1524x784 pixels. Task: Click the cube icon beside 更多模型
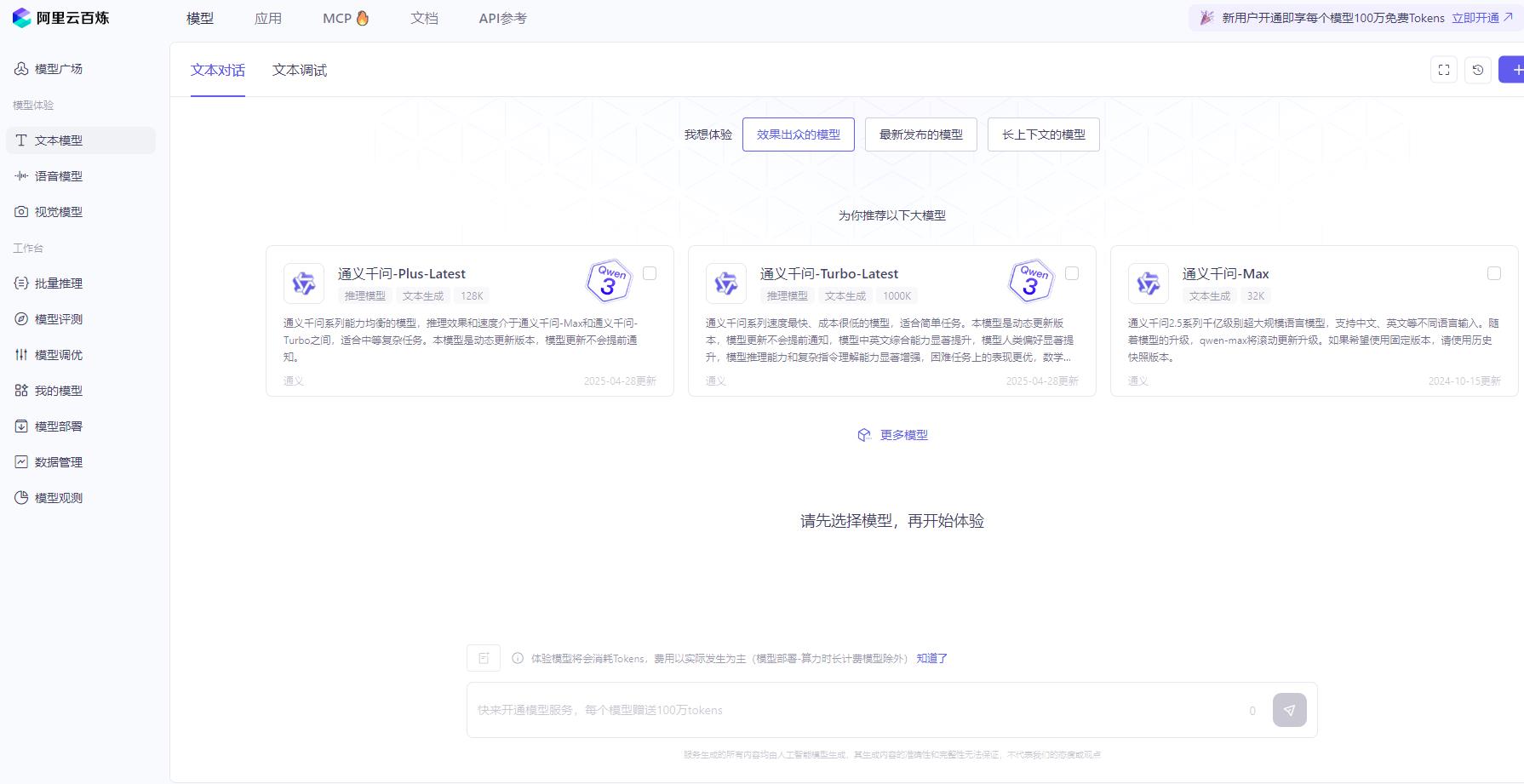[x=864, y=435]
